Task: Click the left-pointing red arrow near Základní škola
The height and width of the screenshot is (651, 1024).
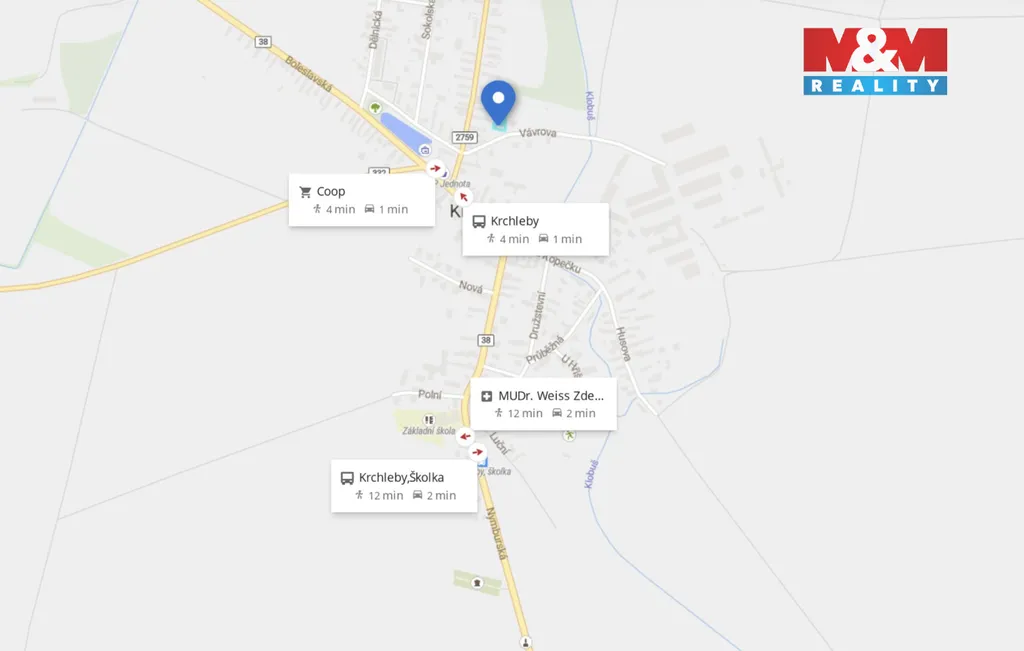Action: pos(465,437)
